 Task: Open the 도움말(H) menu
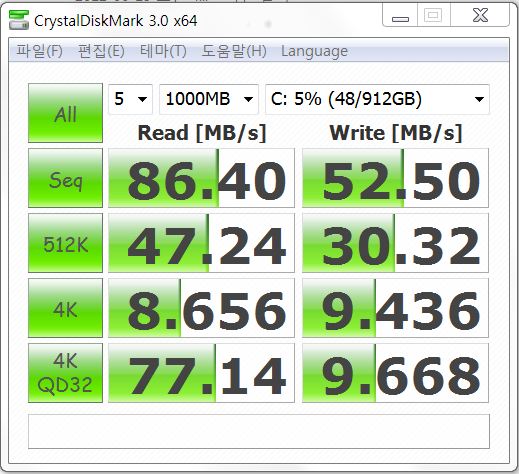click(234, 51)
